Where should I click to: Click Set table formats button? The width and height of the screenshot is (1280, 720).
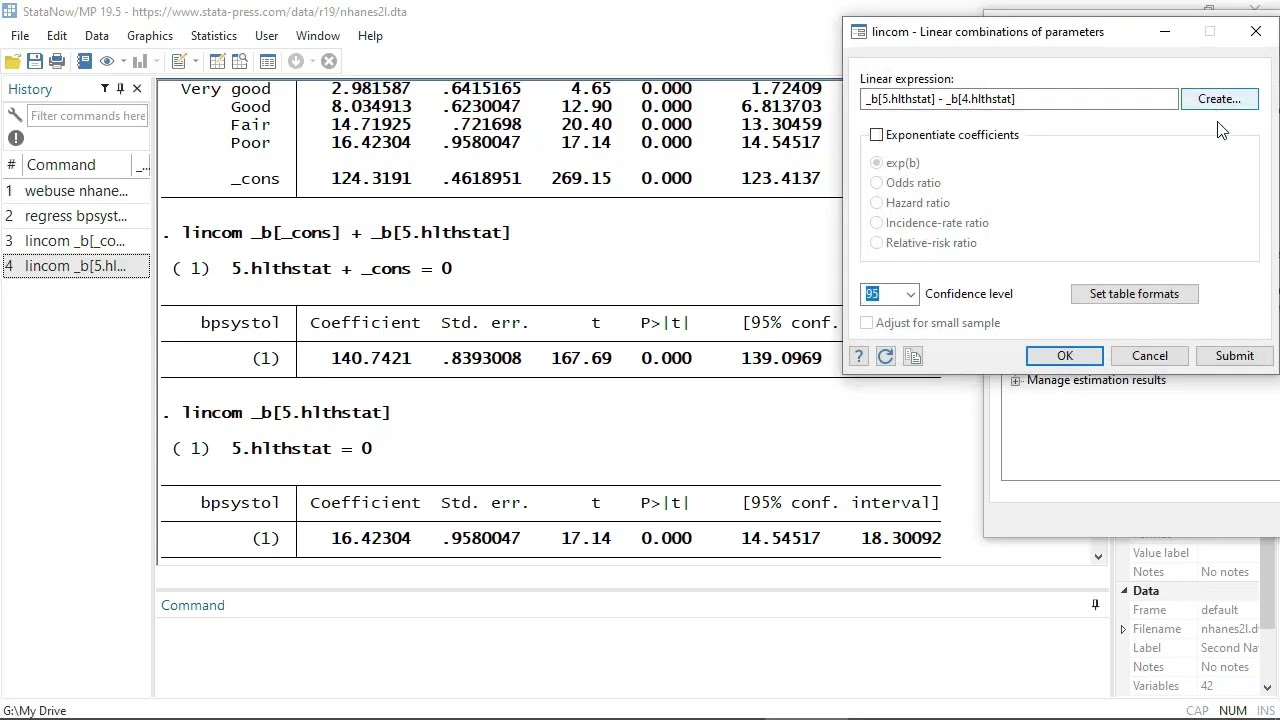click(1134, 294)
